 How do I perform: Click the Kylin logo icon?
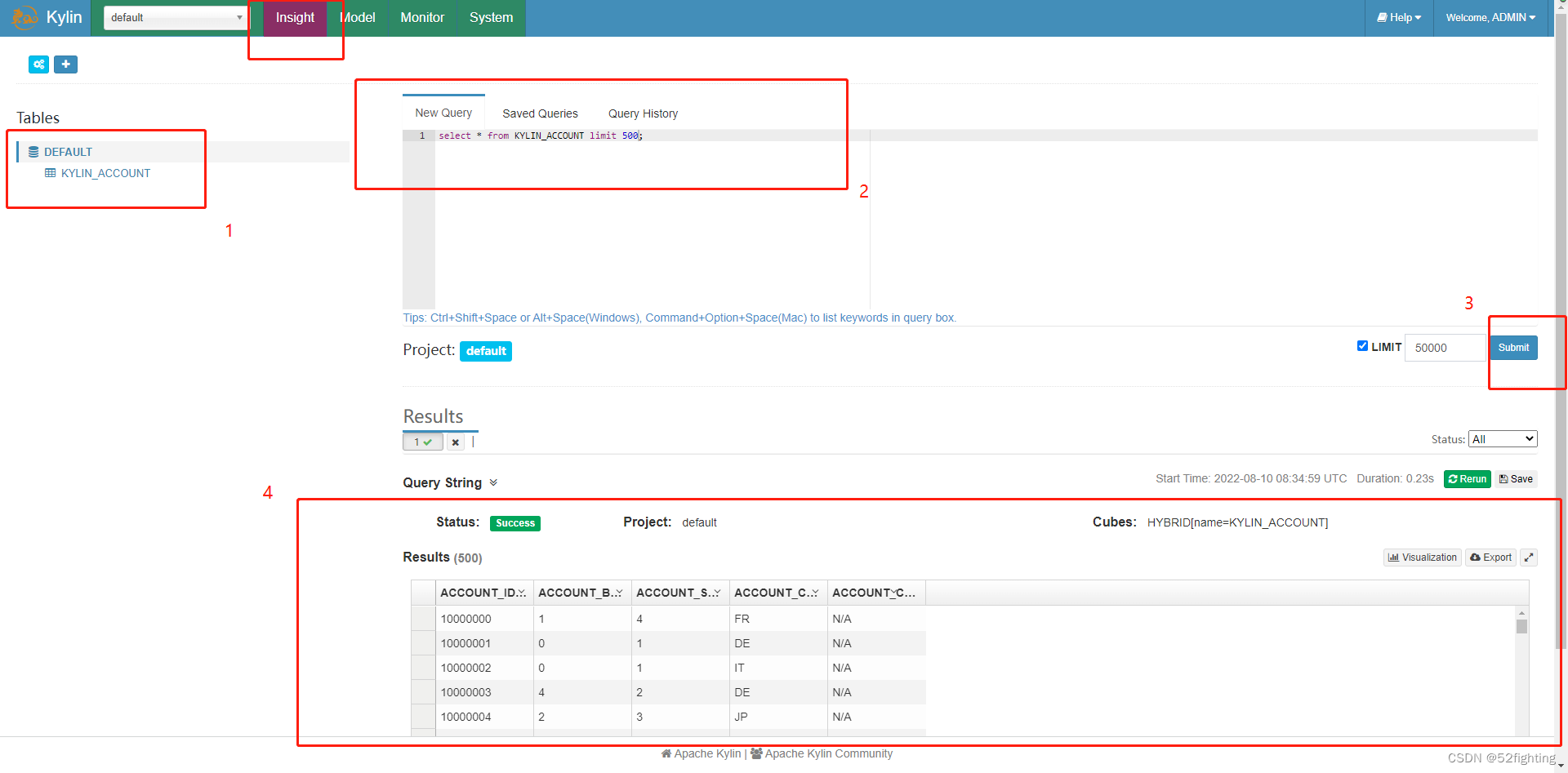24,17
